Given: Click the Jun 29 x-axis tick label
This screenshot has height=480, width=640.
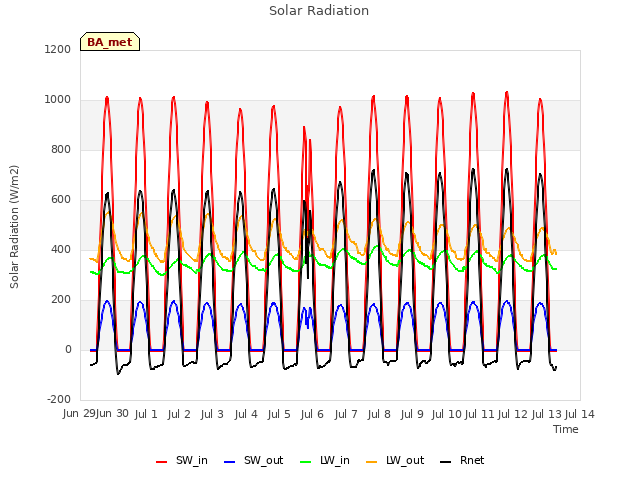Looking at the screenshot, I should (79, 414).
